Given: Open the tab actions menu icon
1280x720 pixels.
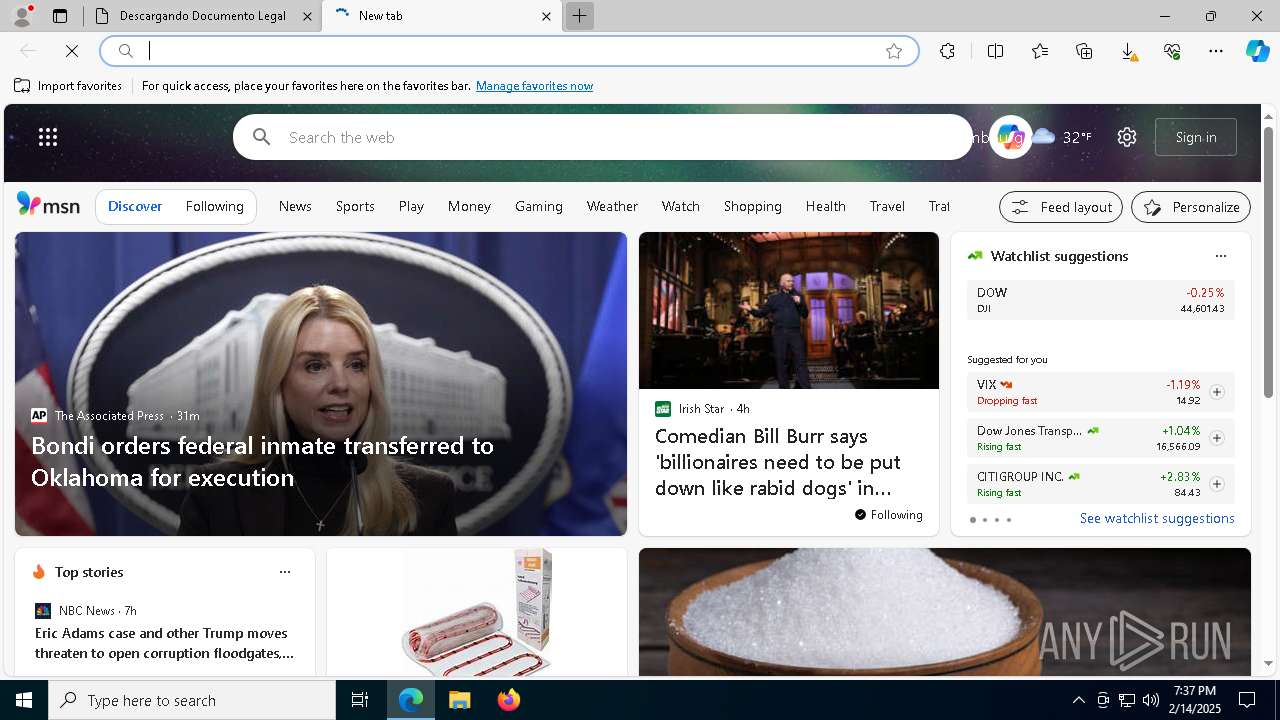Looking at the screenshot, I should coord(60,16).
